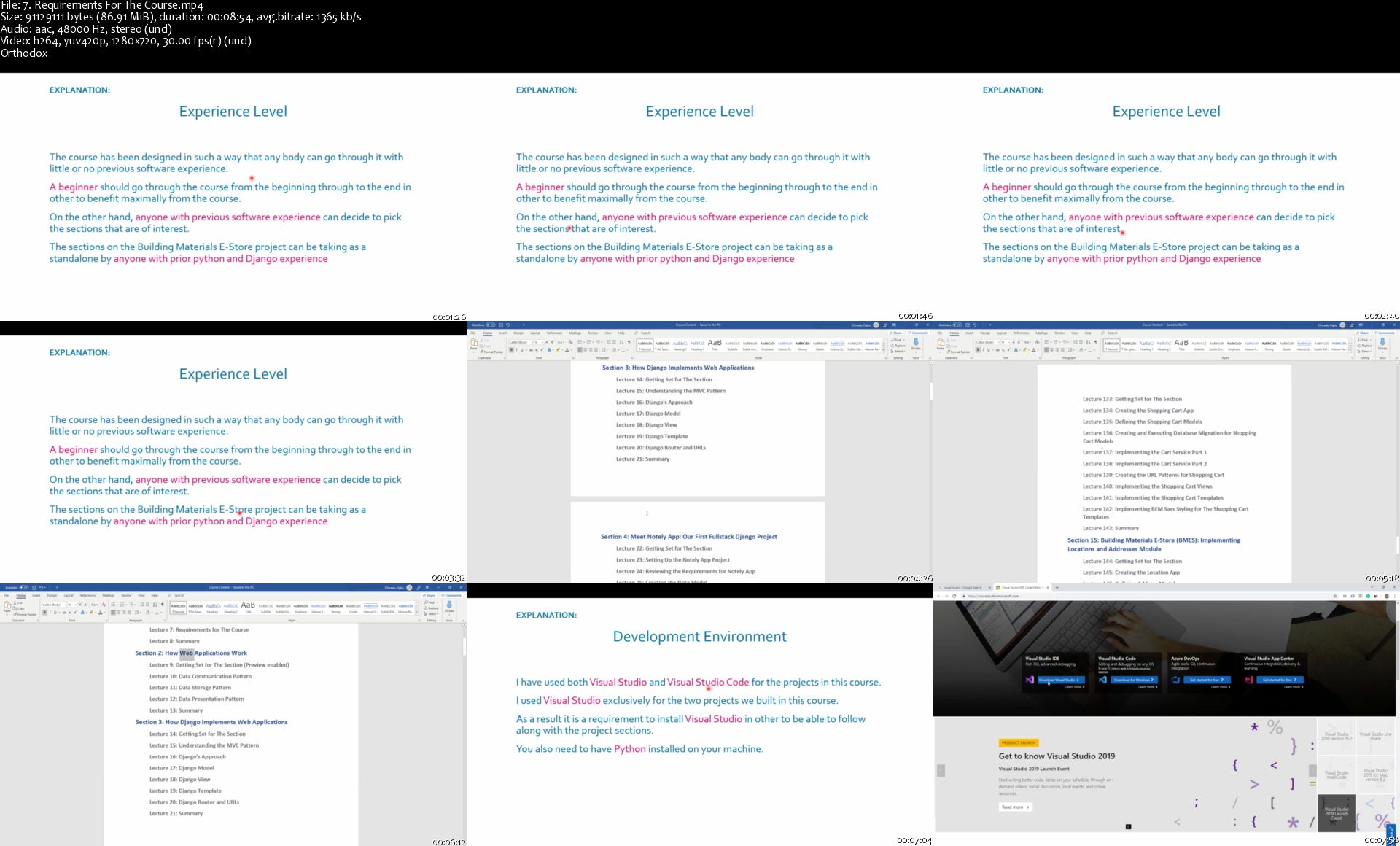Click Share in the 00:04:26 Word window
Viewport: 1400px width, 846px height.
pyautogui.click(x=895, y=333)
